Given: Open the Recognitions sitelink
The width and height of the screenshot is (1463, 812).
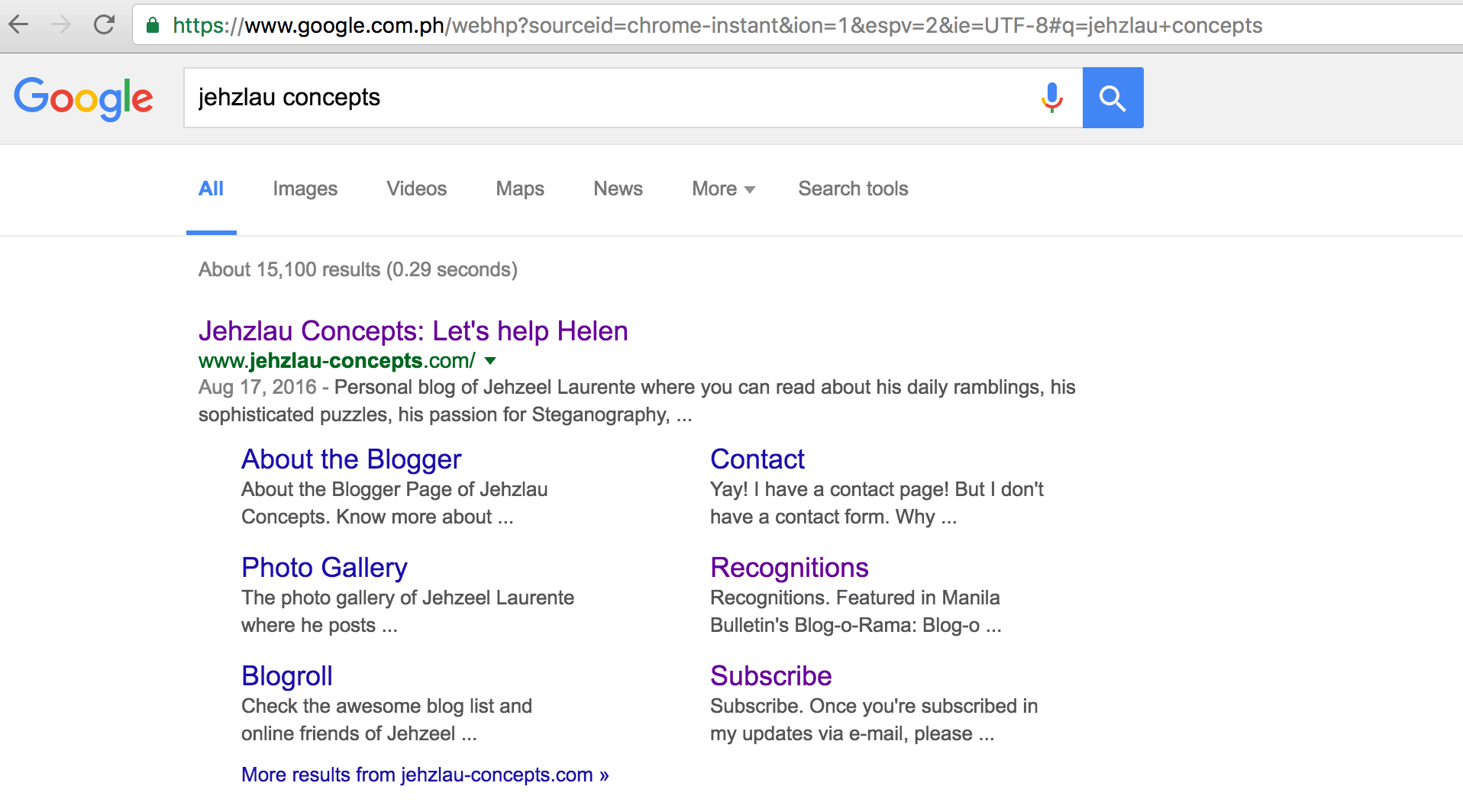Looking at the screenshot, I should tap(789, 568).
